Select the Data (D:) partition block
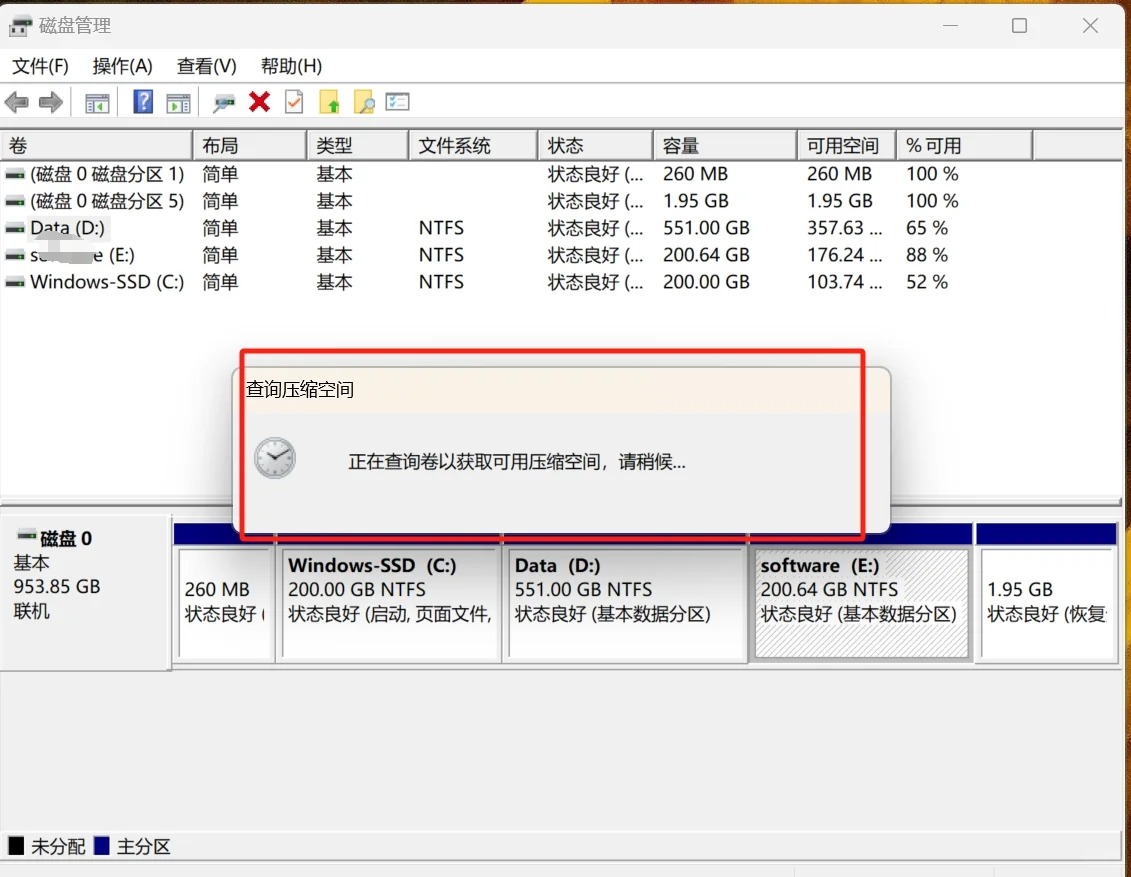Viewport: 1131px width, 877px height. [x=626, y=603]
